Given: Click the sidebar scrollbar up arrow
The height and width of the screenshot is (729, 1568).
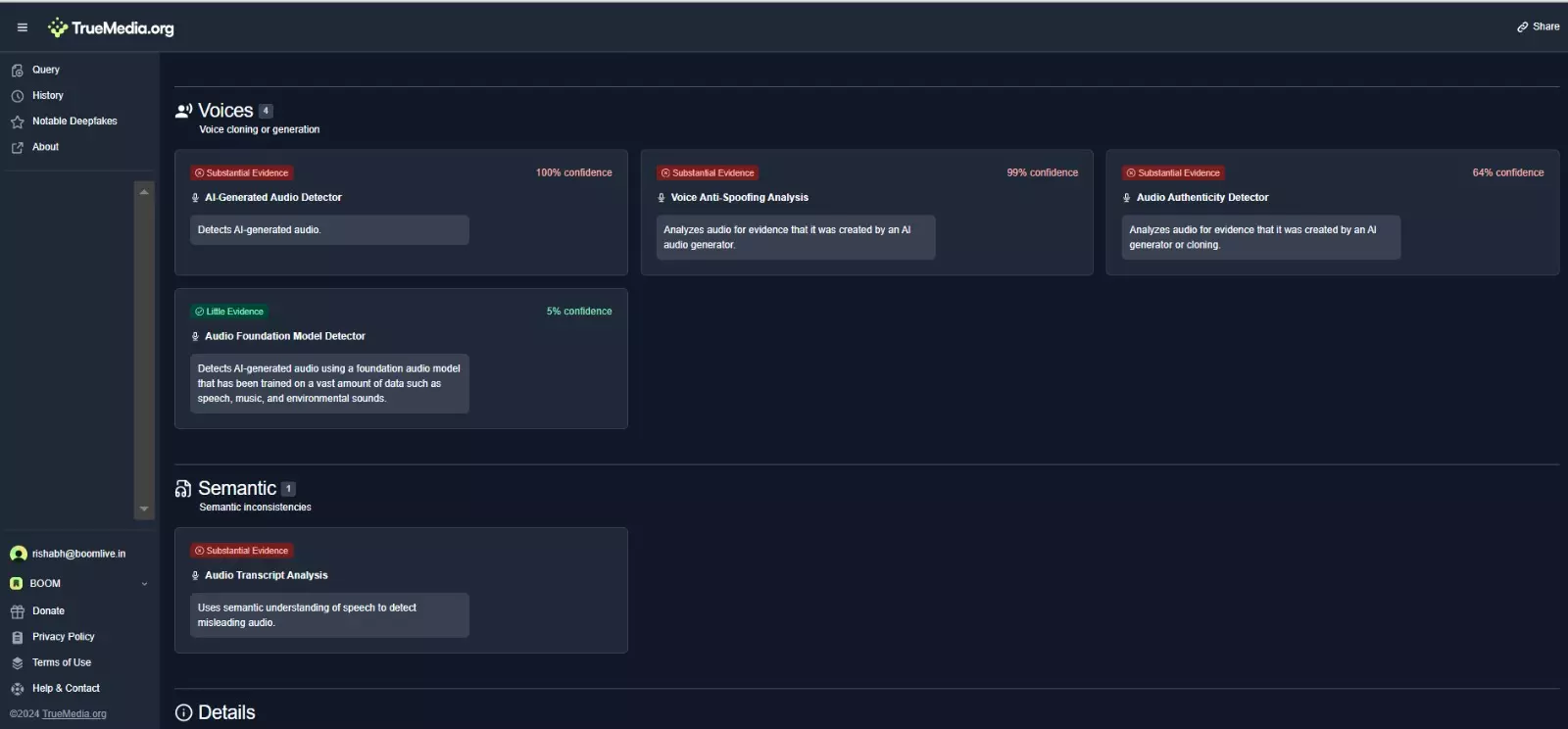Looking at the screenshot, I should click(x=144, y=191).
